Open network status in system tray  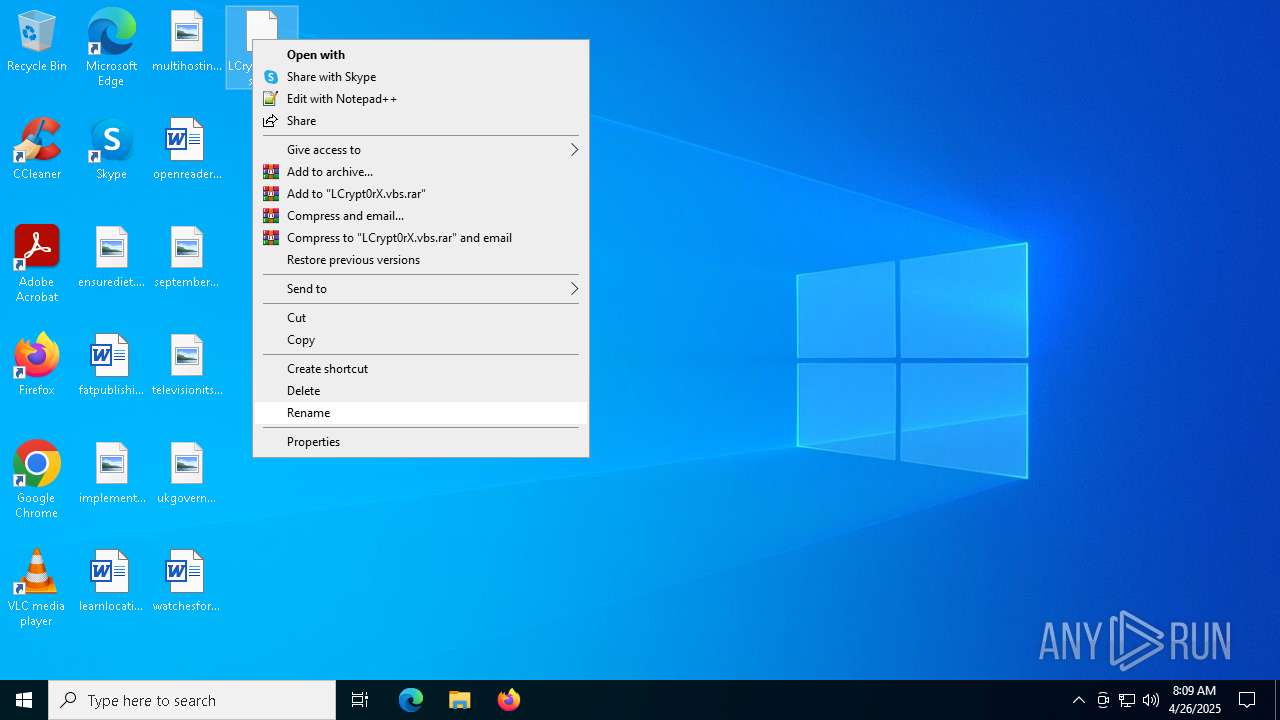(x=1127, y=700)
